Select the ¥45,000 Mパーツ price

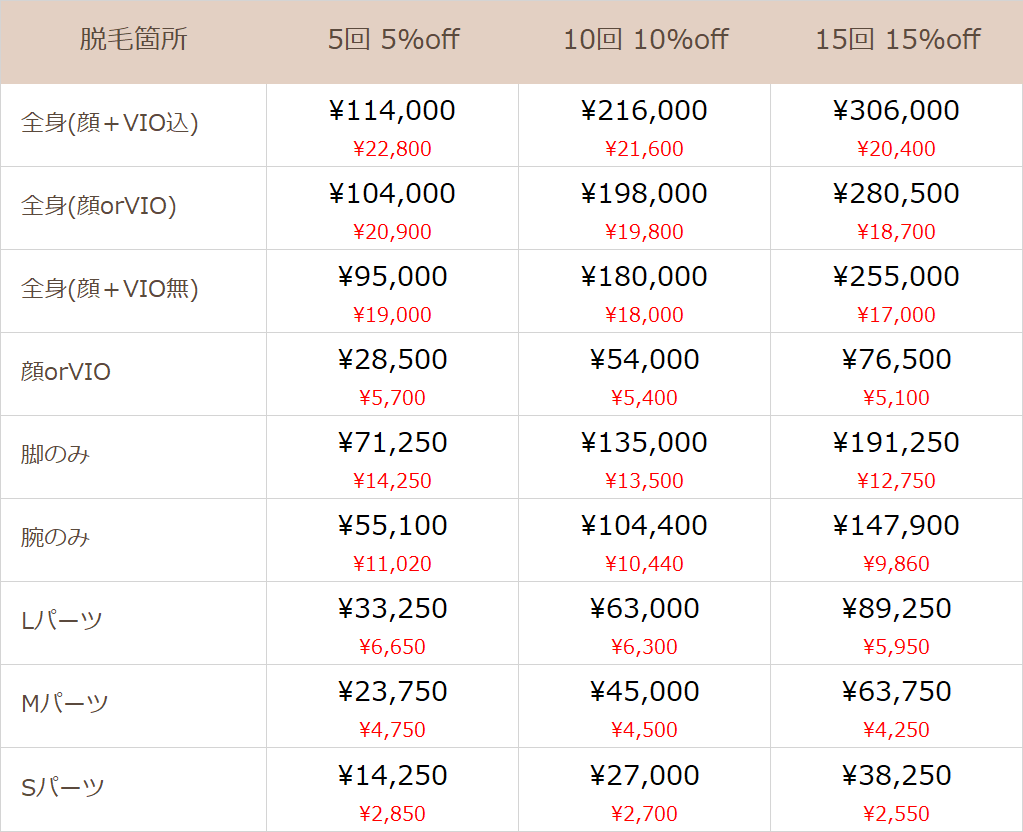coord(644,691)
